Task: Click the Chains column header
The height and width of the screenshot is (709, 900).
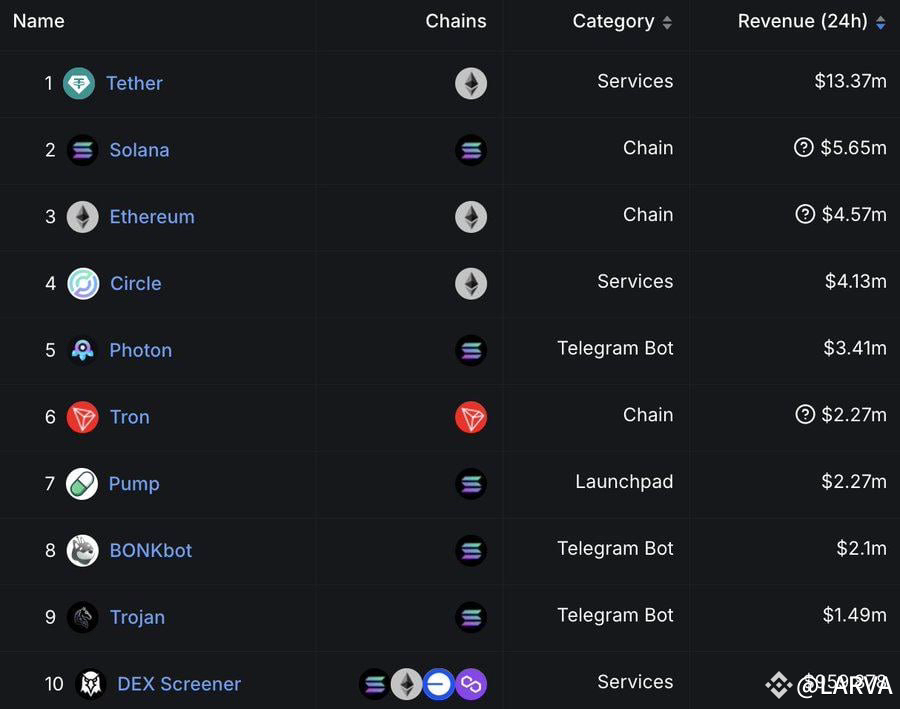Action: [456, 21]
